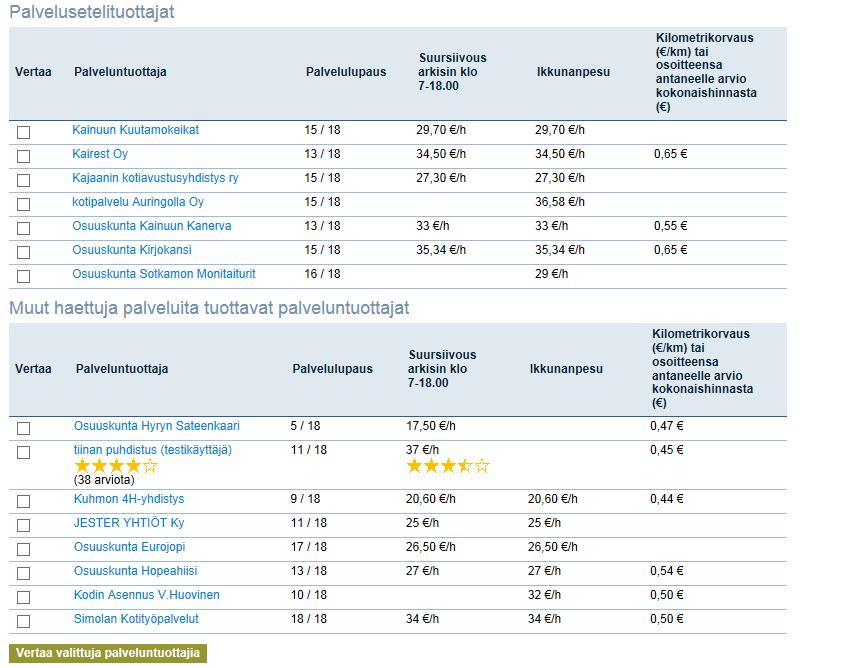Tick the Kuhmon 4H-yhdistys checkbox
Image resolution: width=846 pixels, height=668 pixels.
(x=23, y=501)
